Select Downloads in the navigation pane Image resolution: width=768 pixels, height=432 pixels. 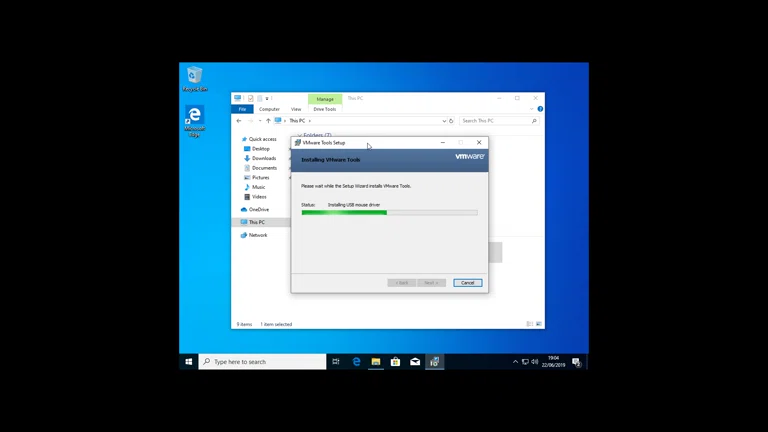[264, 158]
